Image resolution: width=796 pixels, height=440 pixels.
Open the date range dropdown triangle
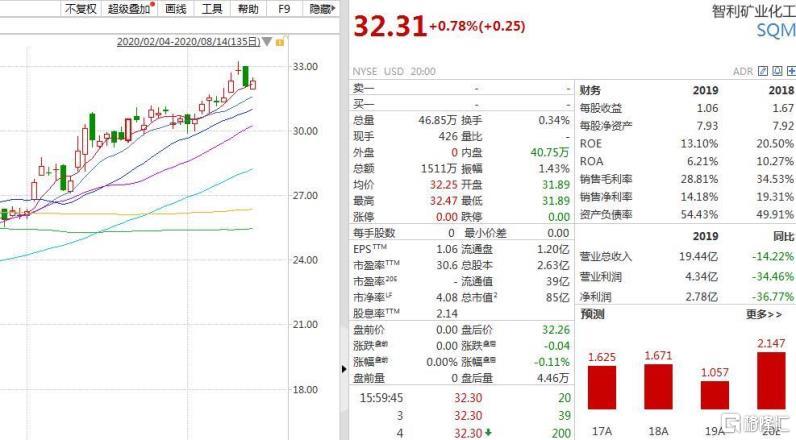(267, 42)
